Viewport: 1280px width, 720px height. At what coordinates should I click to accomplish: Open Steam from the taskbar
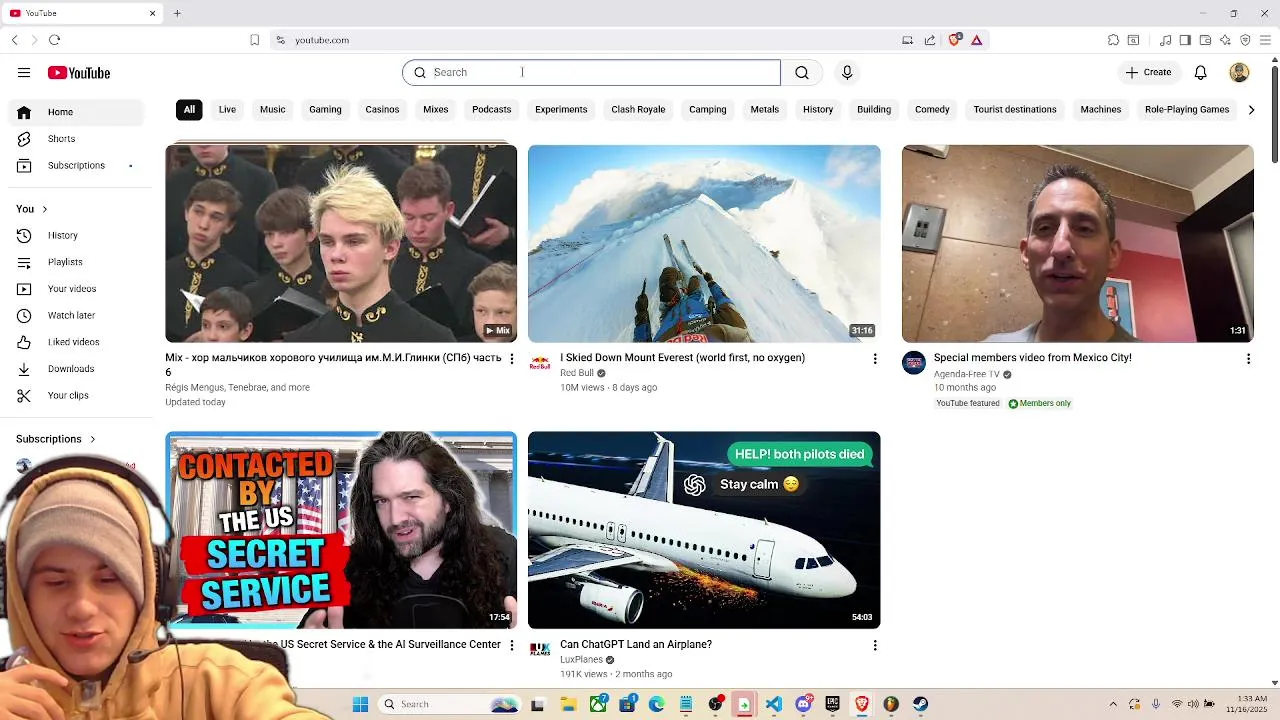tap(920, 705)
